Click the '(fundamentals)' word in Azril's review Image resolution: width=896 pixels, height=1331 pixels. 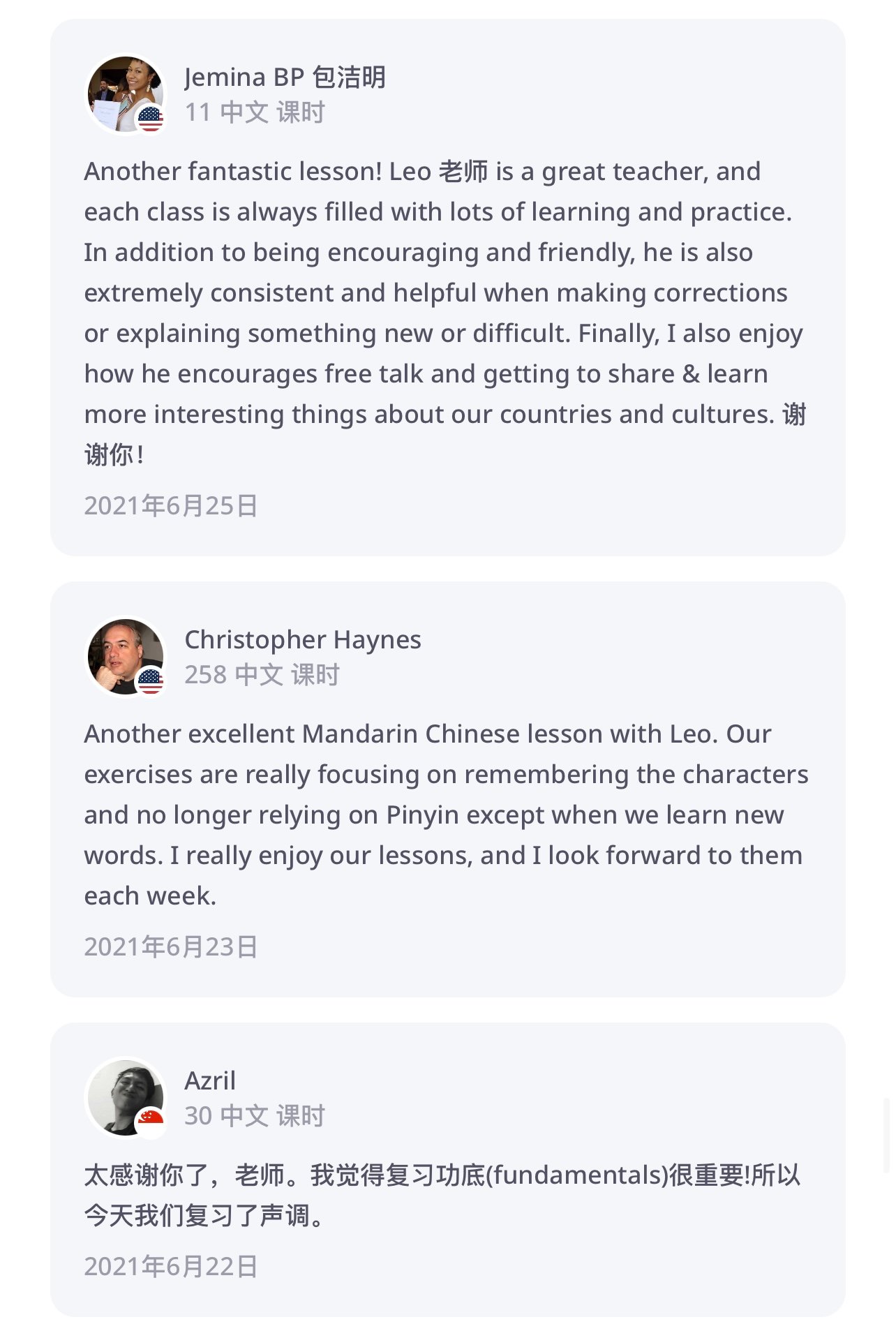pyautogui.click(x=576, y=1175)
